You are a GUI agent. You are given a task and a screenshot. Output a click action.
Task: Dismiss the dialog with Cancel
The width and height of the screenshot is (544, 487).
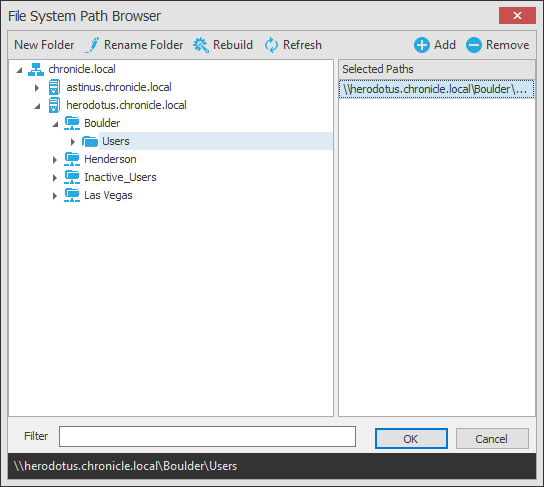point(492,439)
